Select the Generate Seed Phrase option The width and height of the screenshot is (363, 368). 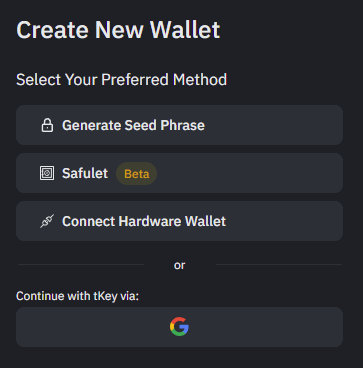179,125
